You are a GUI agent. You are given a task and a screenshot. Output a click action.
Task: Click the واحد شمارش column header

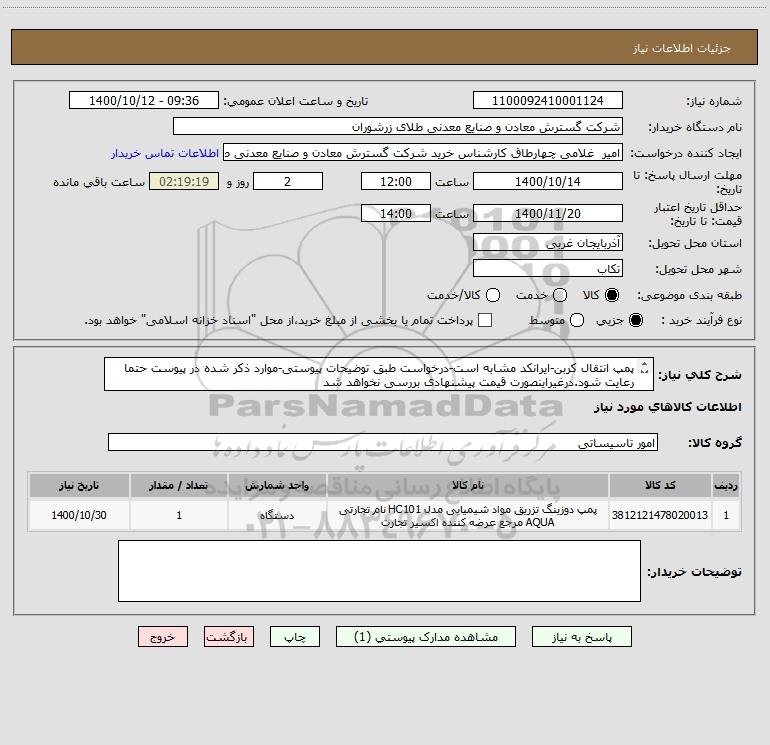[277, 485]
